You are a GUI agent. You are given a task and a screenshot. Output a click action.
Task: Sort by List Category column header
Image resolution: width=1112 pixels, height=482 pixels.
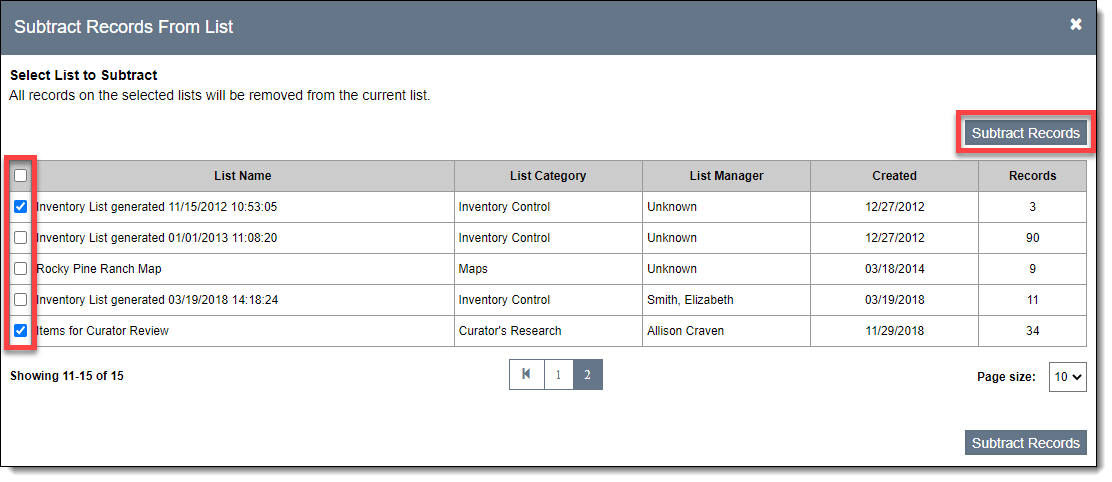point(548,176)
